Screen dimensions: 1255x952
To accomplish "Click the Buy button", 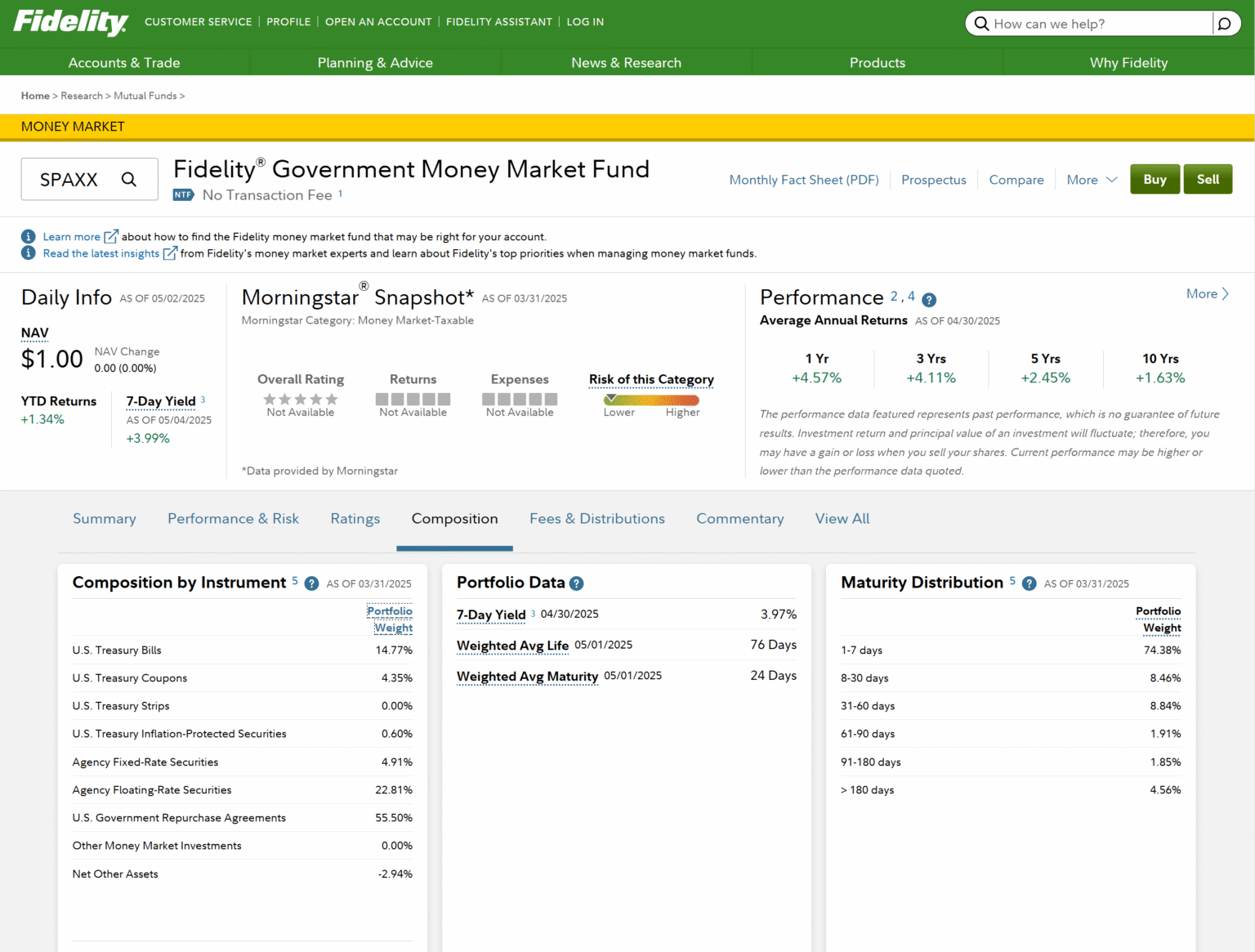I will tap(1155, 179).
